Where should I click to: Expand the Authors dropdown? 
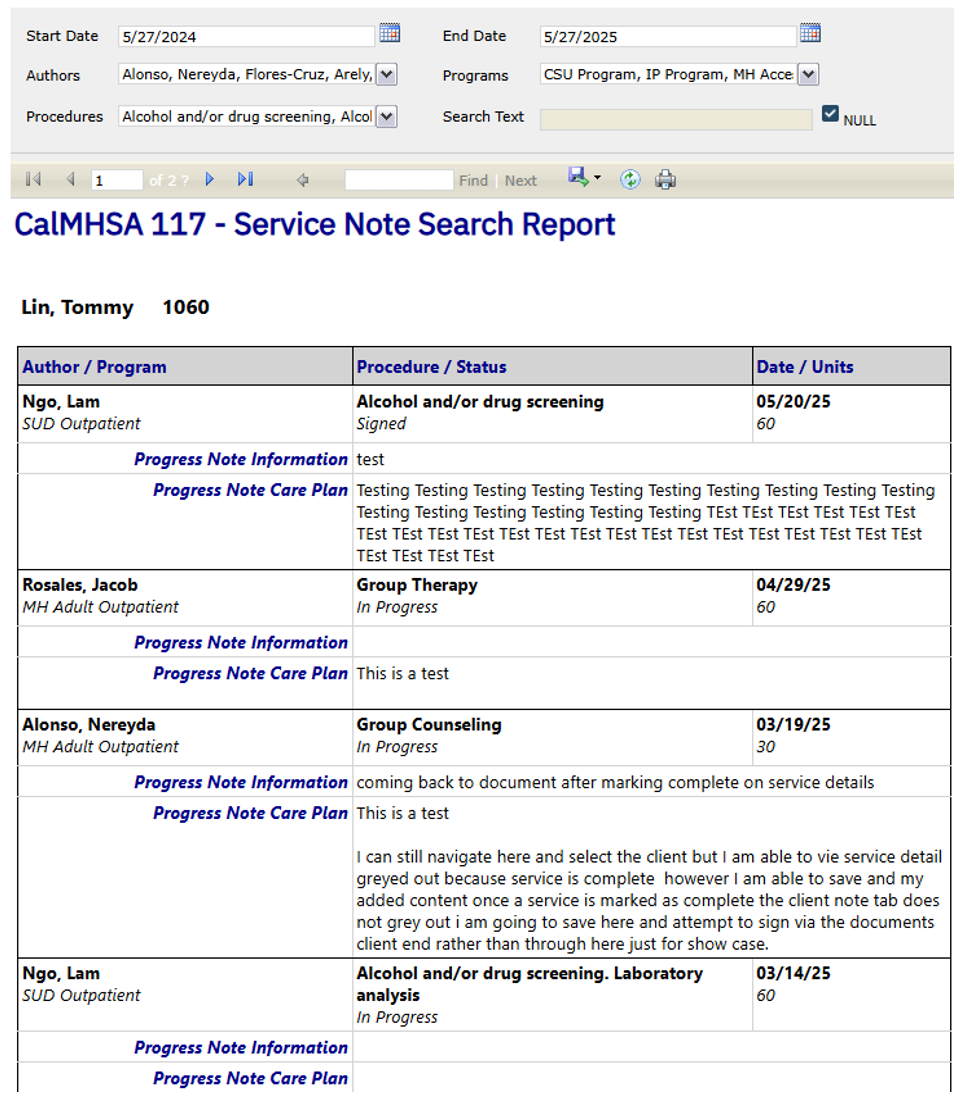coord(388,75)
